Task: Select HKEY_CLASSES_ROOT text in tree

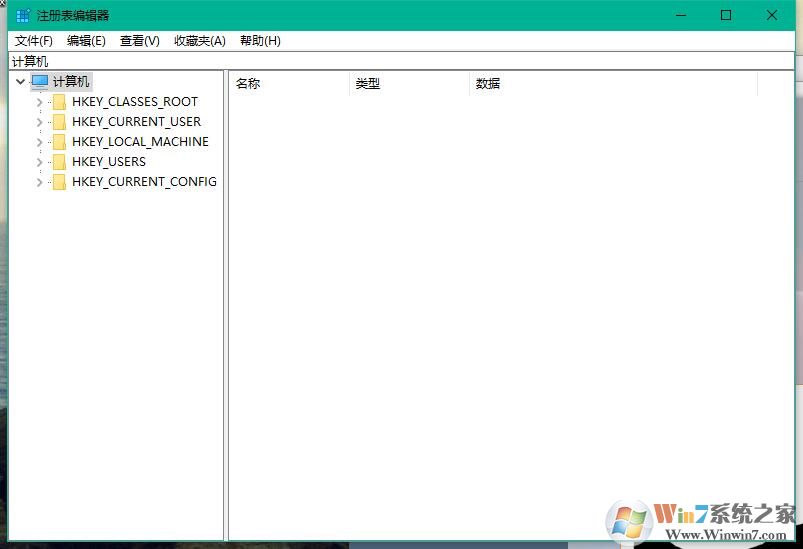Action: pyautogui.click(x=135, y=102)
